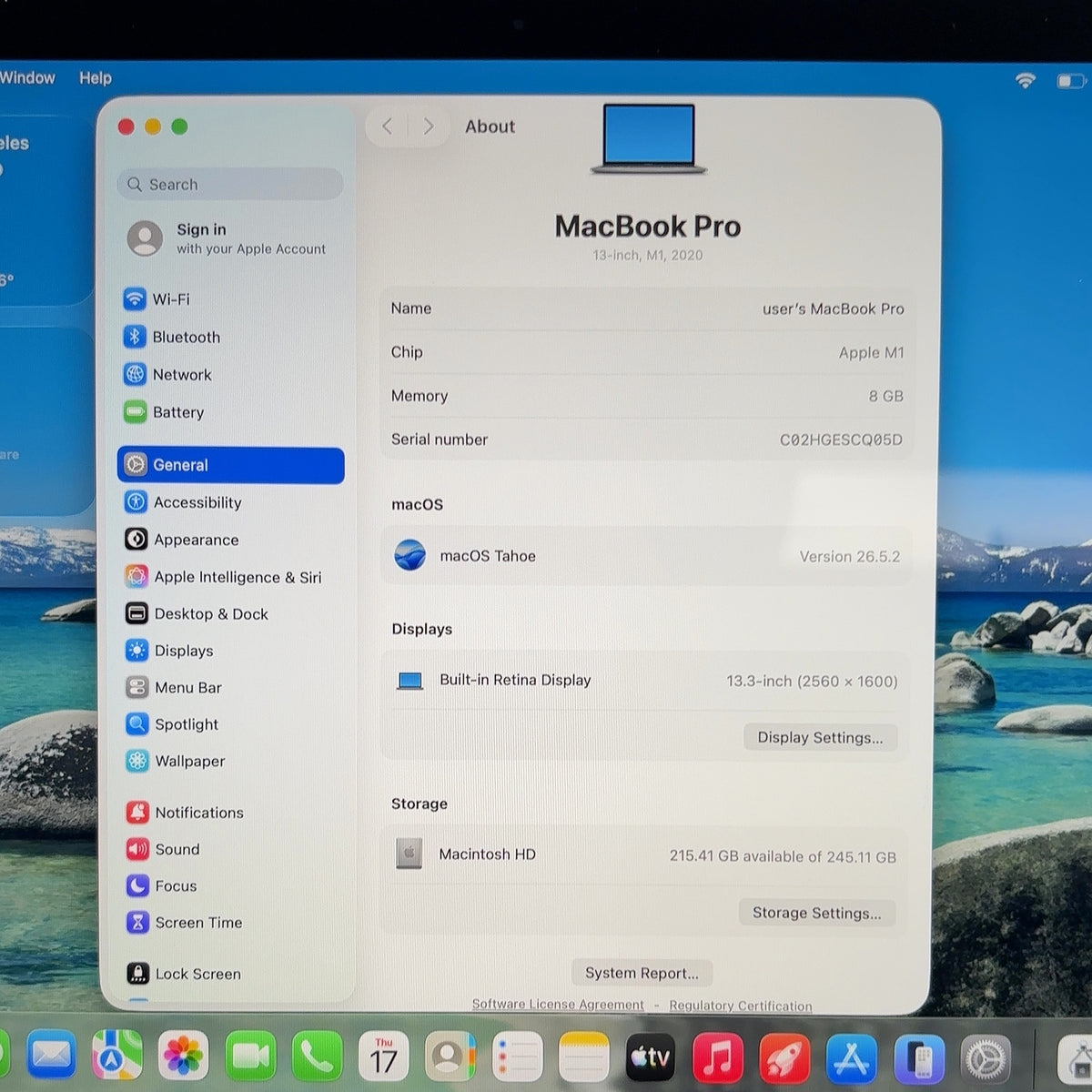Open Notes app from Dock

[583, 1056]
